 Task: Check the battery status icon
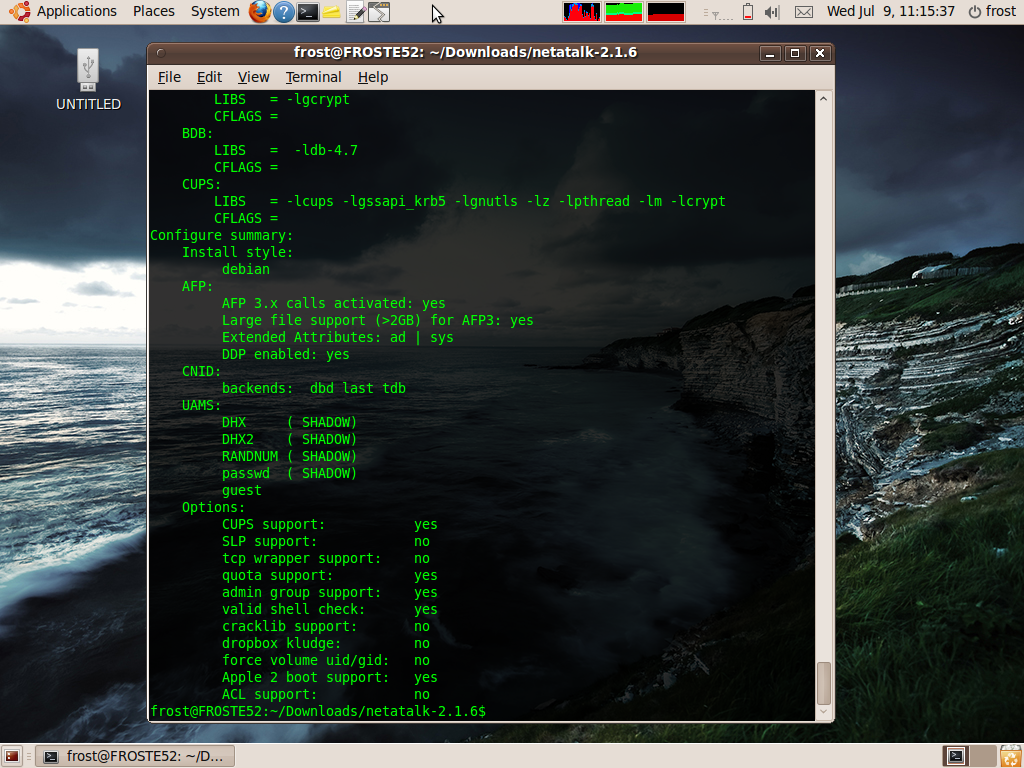(748, 12)
